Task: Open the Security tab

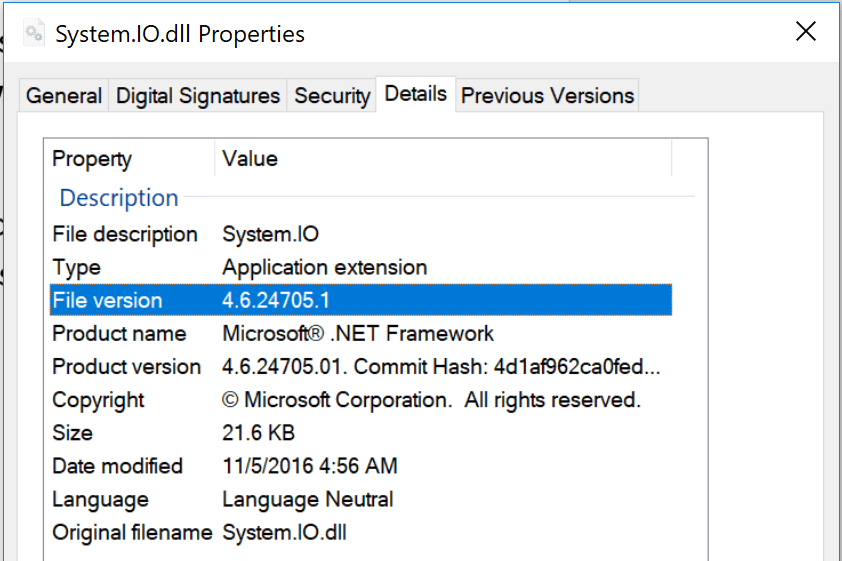Action: pos(332,96)
